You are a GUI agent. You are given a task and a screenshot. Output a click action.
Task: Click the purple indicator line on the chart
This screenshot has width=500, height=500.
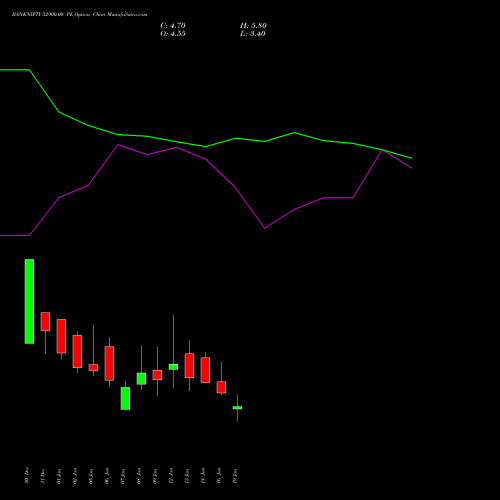click(x=206, y=160)
